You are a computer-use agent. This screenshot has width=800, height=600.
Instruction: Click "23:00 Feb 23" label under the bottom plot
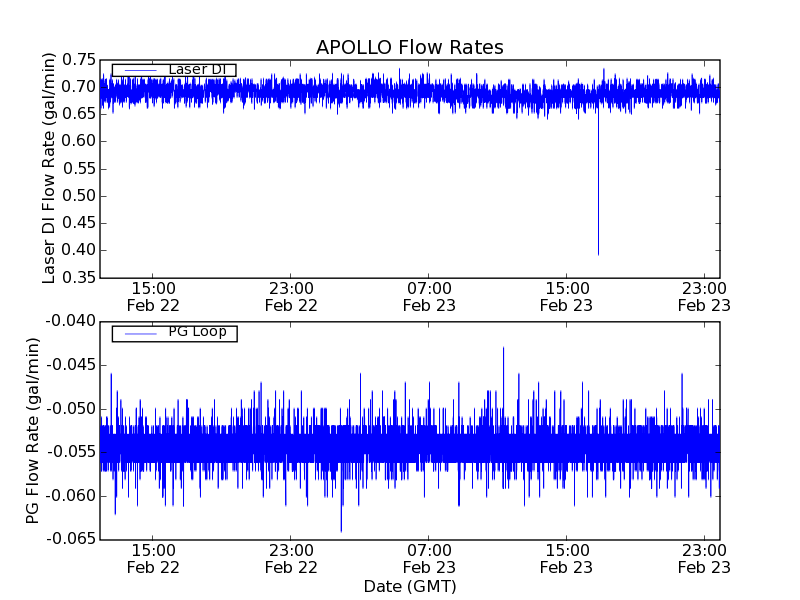point(704,558)
